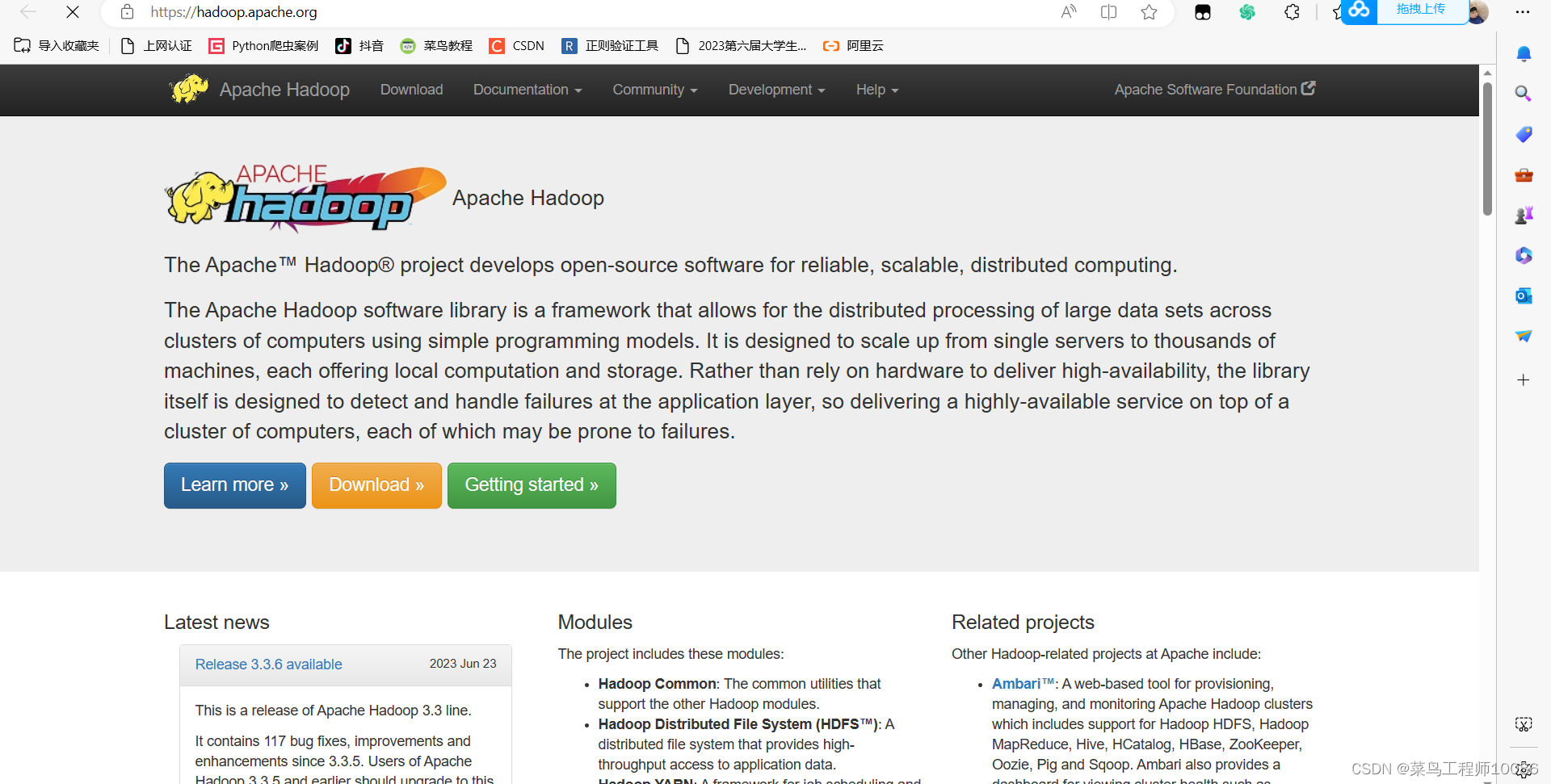This screenshot has height=784, width=1551.
Task: Click the site info lock icon
Action: point(127,12)
